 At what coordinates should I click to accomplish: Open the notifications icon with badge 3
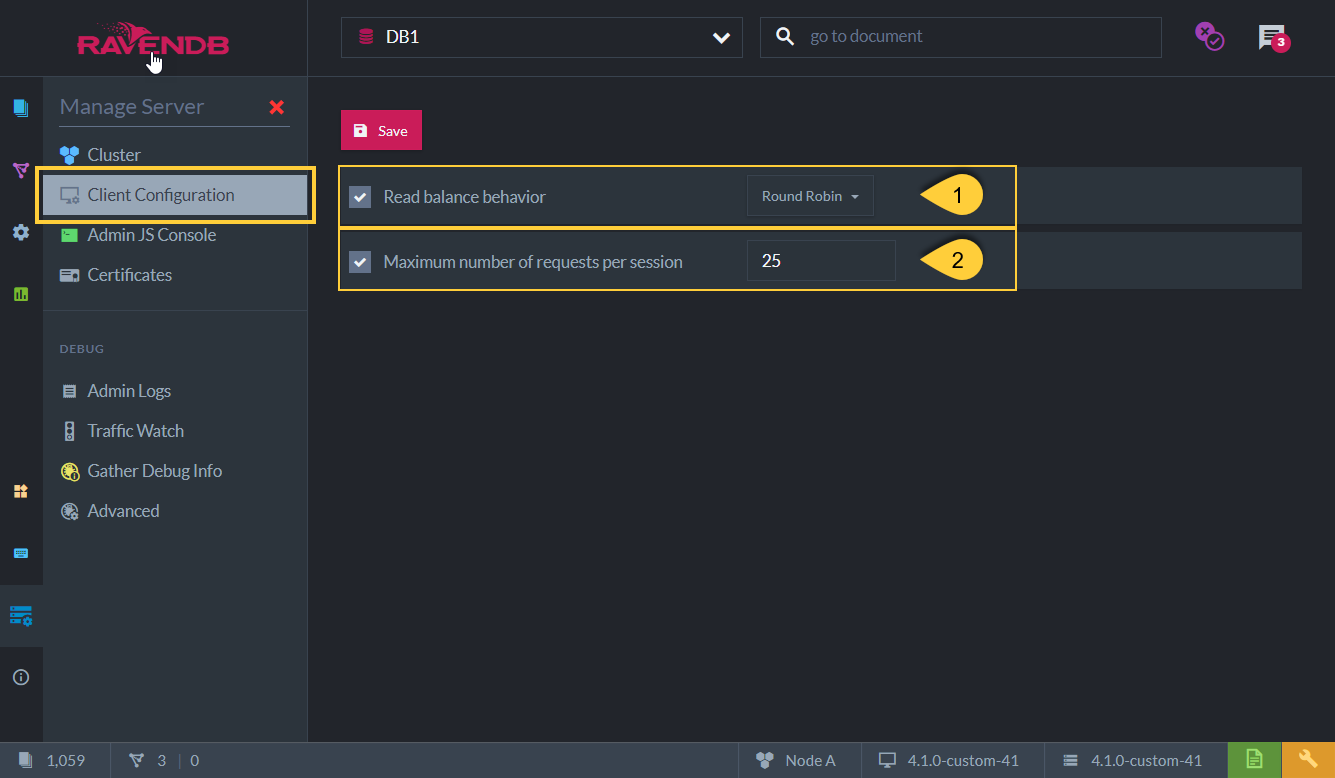(1273, 38)
